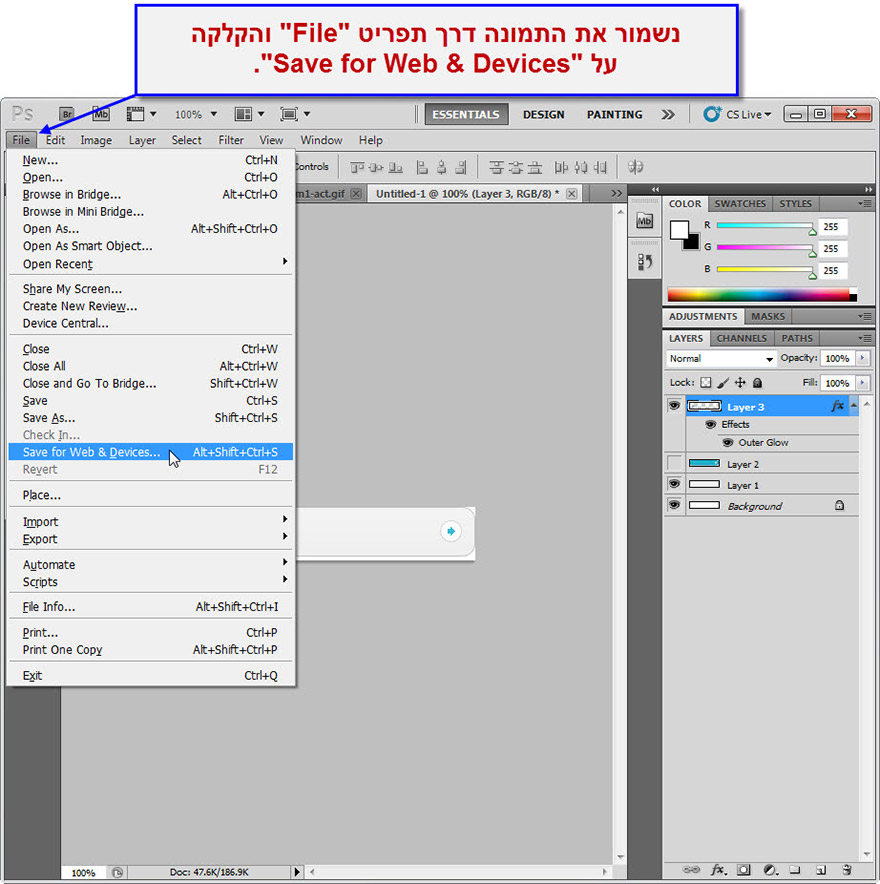
Task: Open the History panel icon in dock
Action: tap(644, 262)
